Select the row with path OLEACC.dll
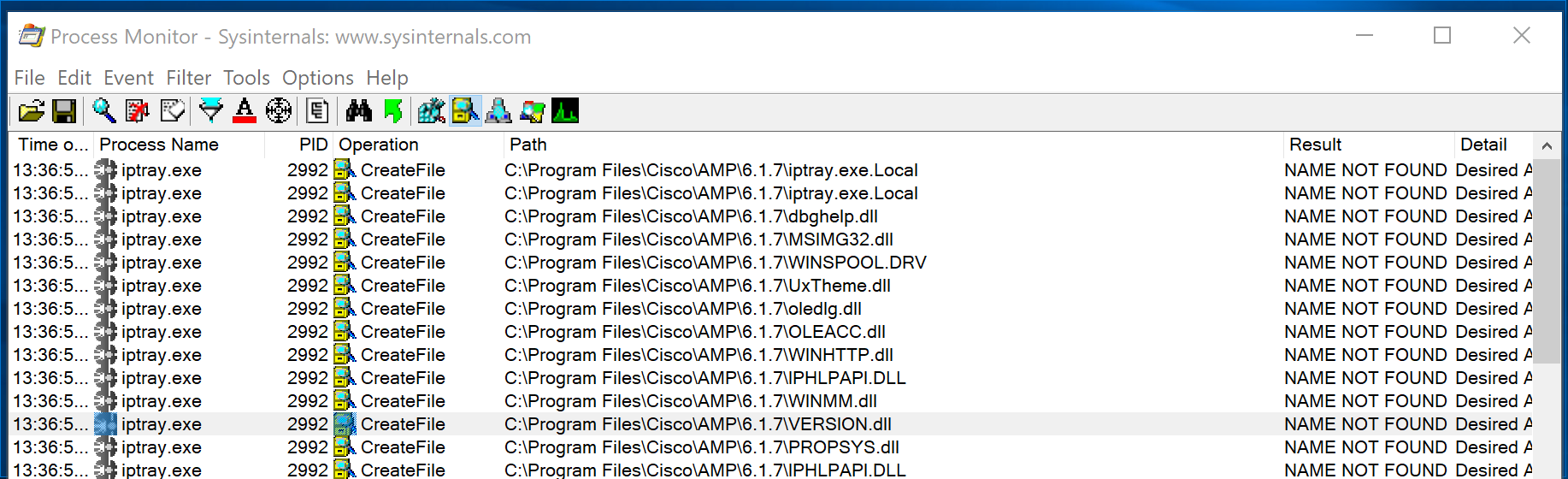 pyautogui.click(x=772, y=332)
